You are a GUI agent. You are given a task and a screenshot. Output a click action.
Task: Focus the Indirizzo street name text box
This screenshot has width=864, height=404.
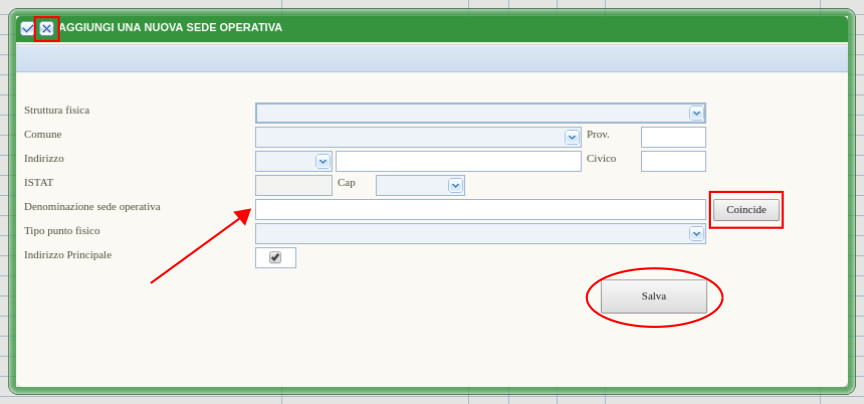[x=458, y=161]
